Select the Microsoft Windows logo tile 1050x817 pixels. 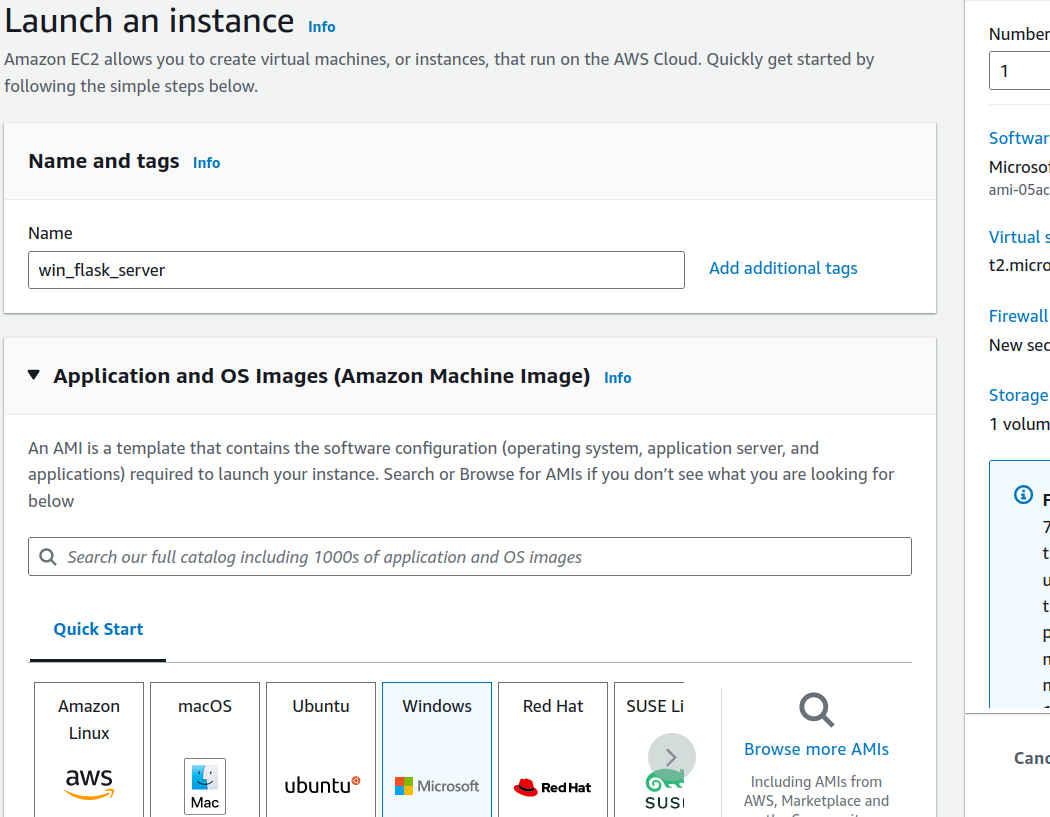(437, 786)
